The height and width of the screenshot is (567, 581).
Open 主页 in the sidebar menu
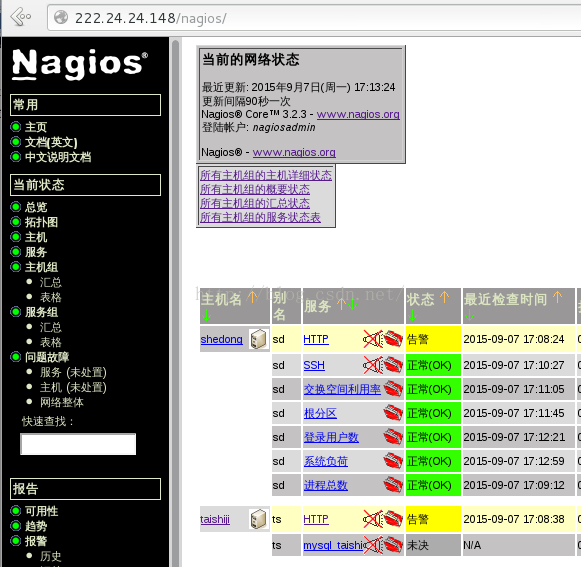click(36, 127)
